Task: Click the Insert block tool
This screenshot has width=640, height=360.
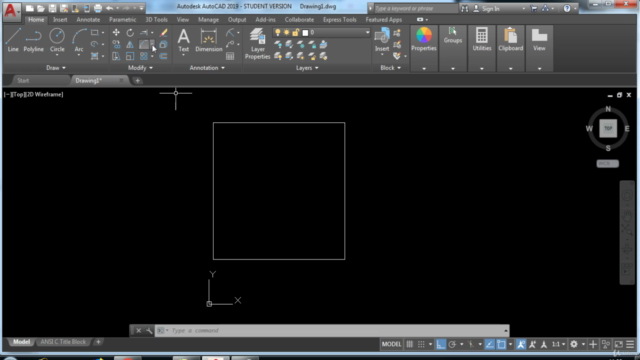Action: pyautogui.click(x=382, y=40)
